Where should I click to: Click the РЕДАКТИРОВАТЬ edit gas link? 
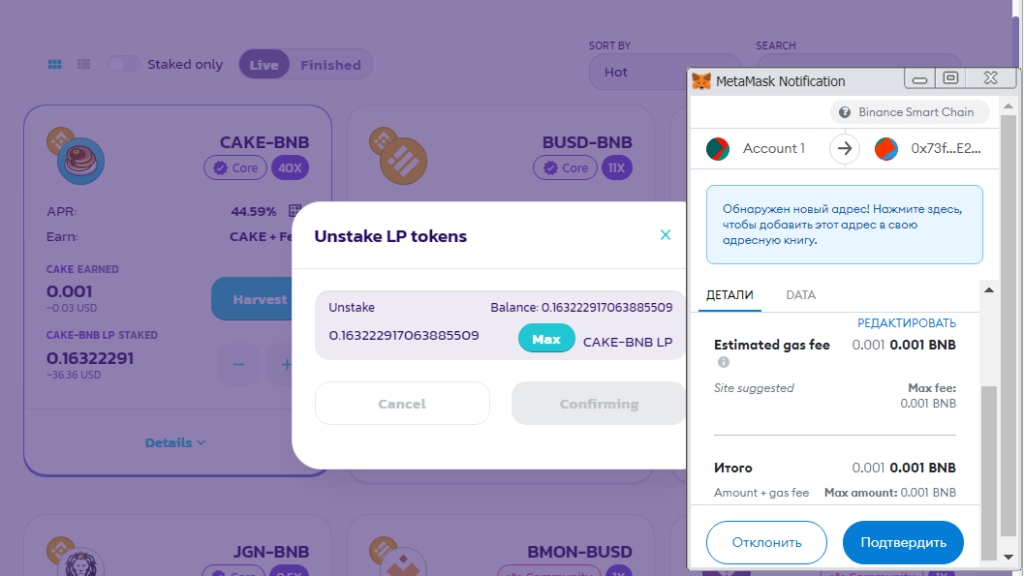(906, 323)
